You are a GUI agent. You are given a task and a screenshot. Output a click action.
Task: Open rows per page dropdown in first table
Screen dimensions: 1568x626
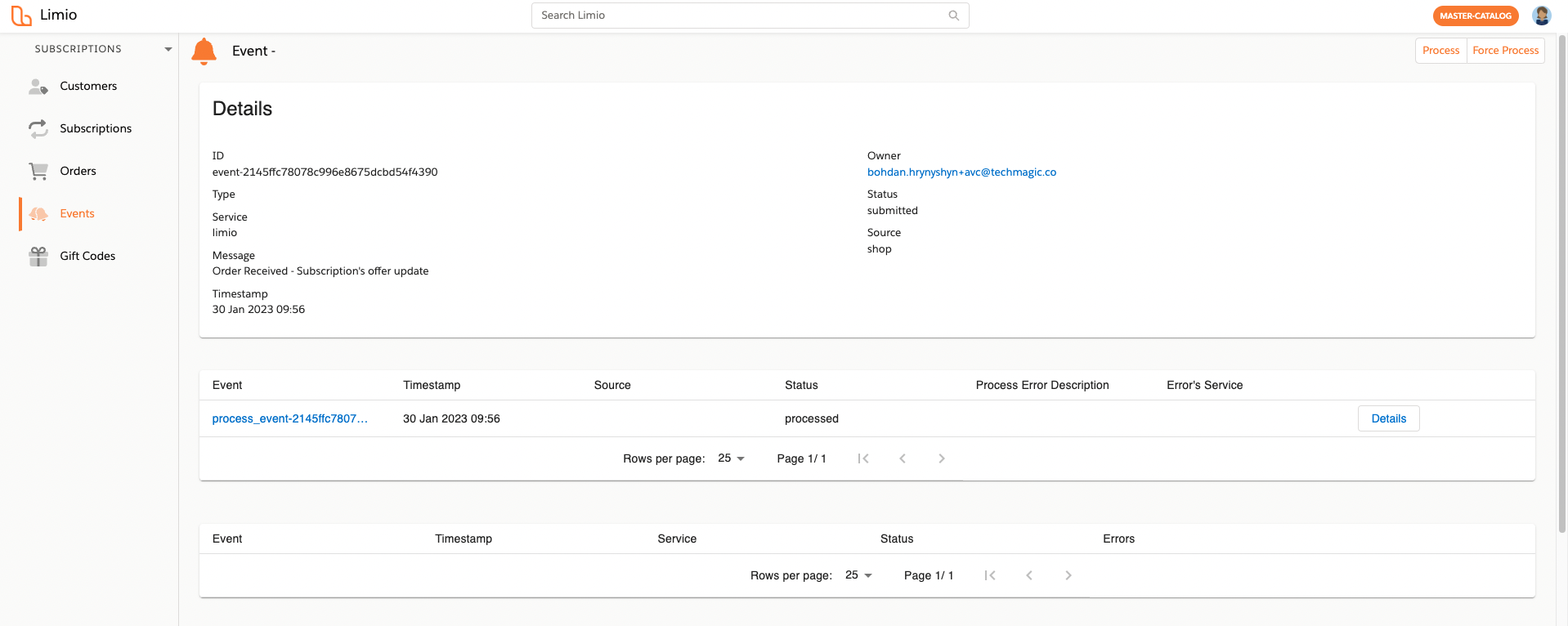[x=732, y=458]
